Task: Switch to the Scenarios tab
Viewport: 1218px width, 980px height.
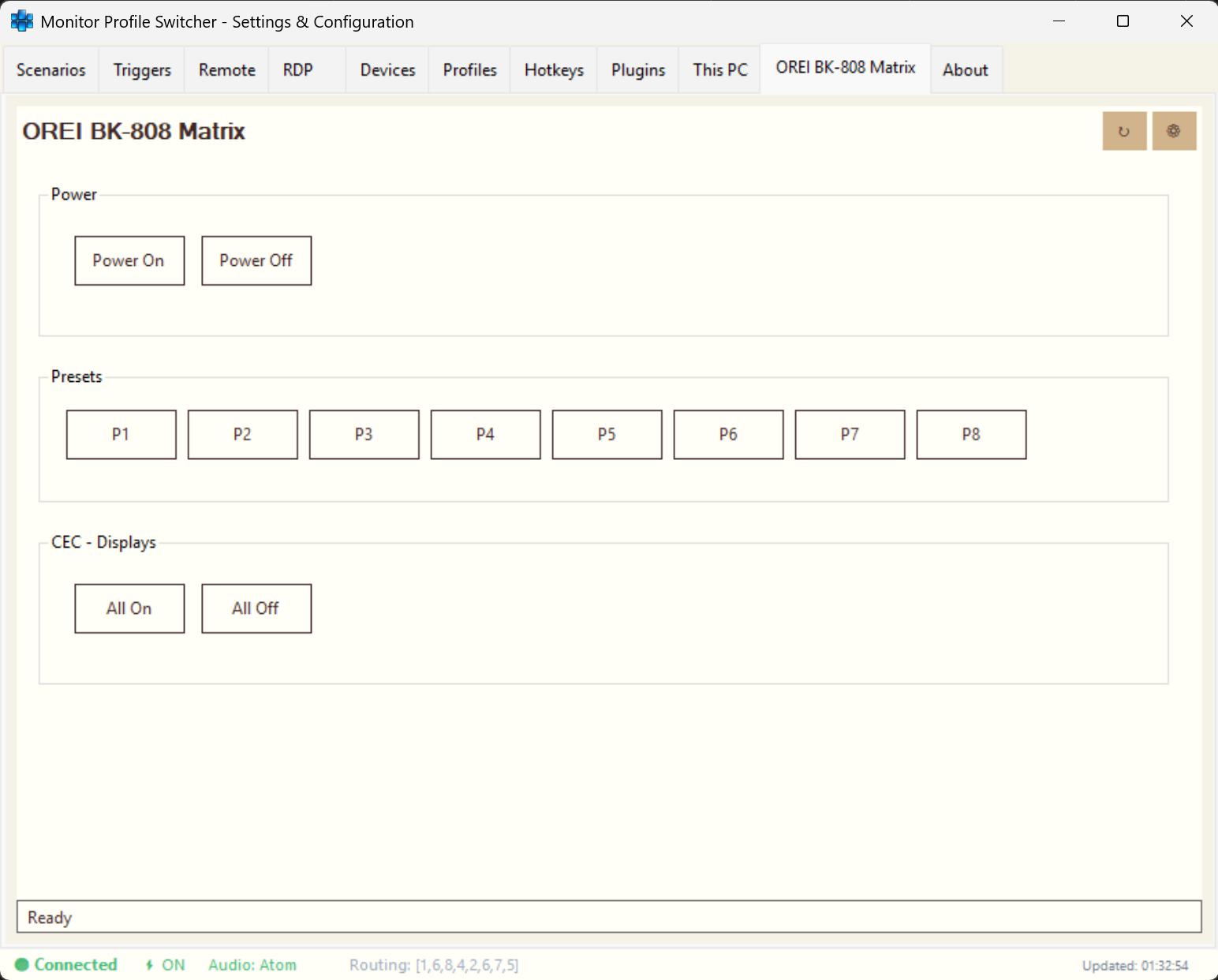Action: tap(50, 69)
